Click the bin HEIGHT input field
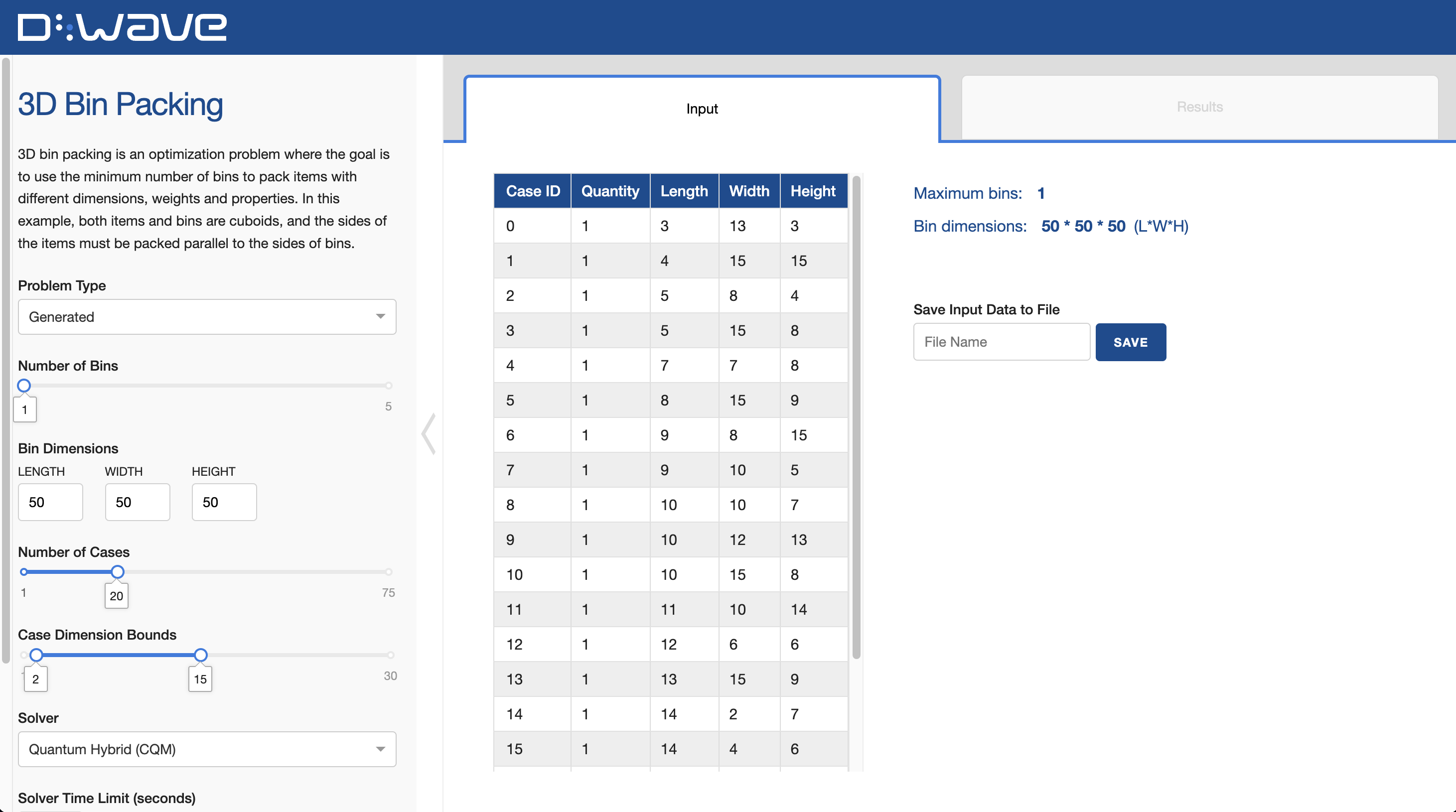The image size is (1456, 812). [224, 502]
